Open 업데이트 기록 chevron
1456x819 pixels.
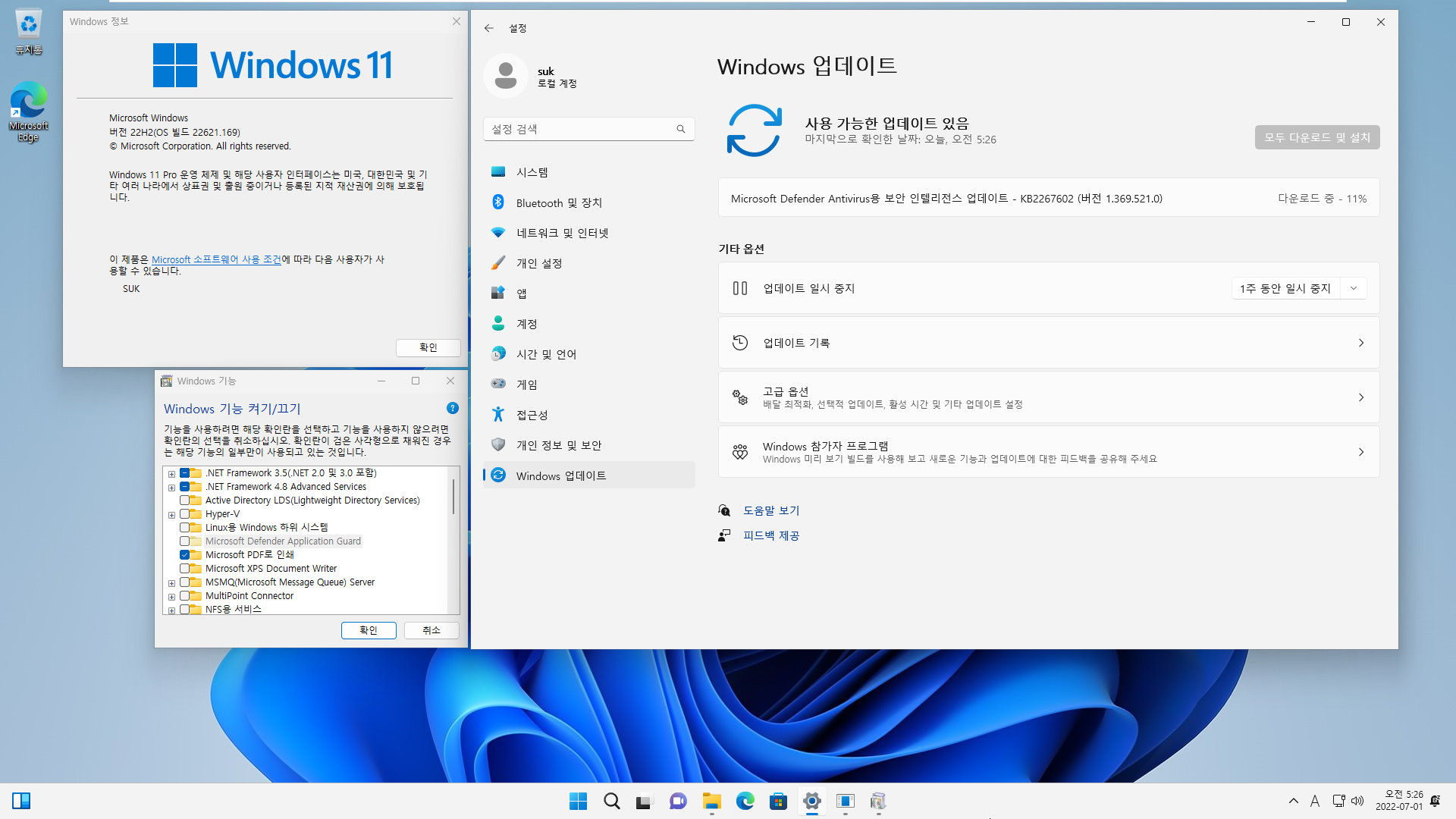tap(1361, 343)
